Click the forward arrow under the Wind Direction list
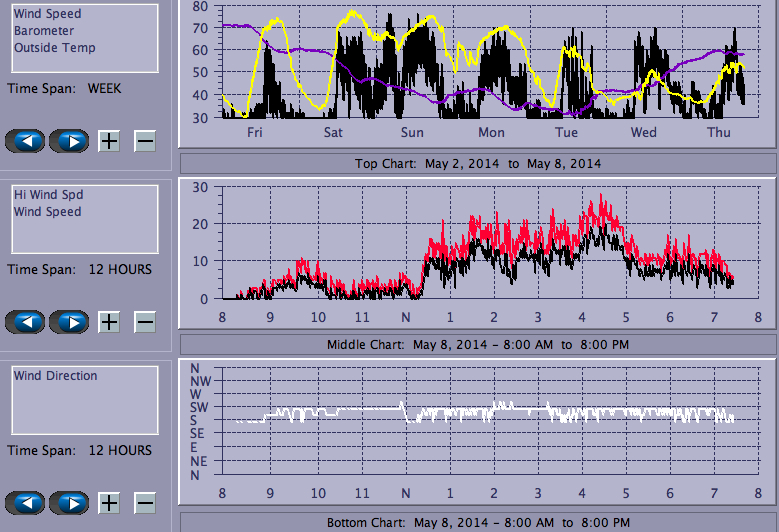 tap(69, 503)
